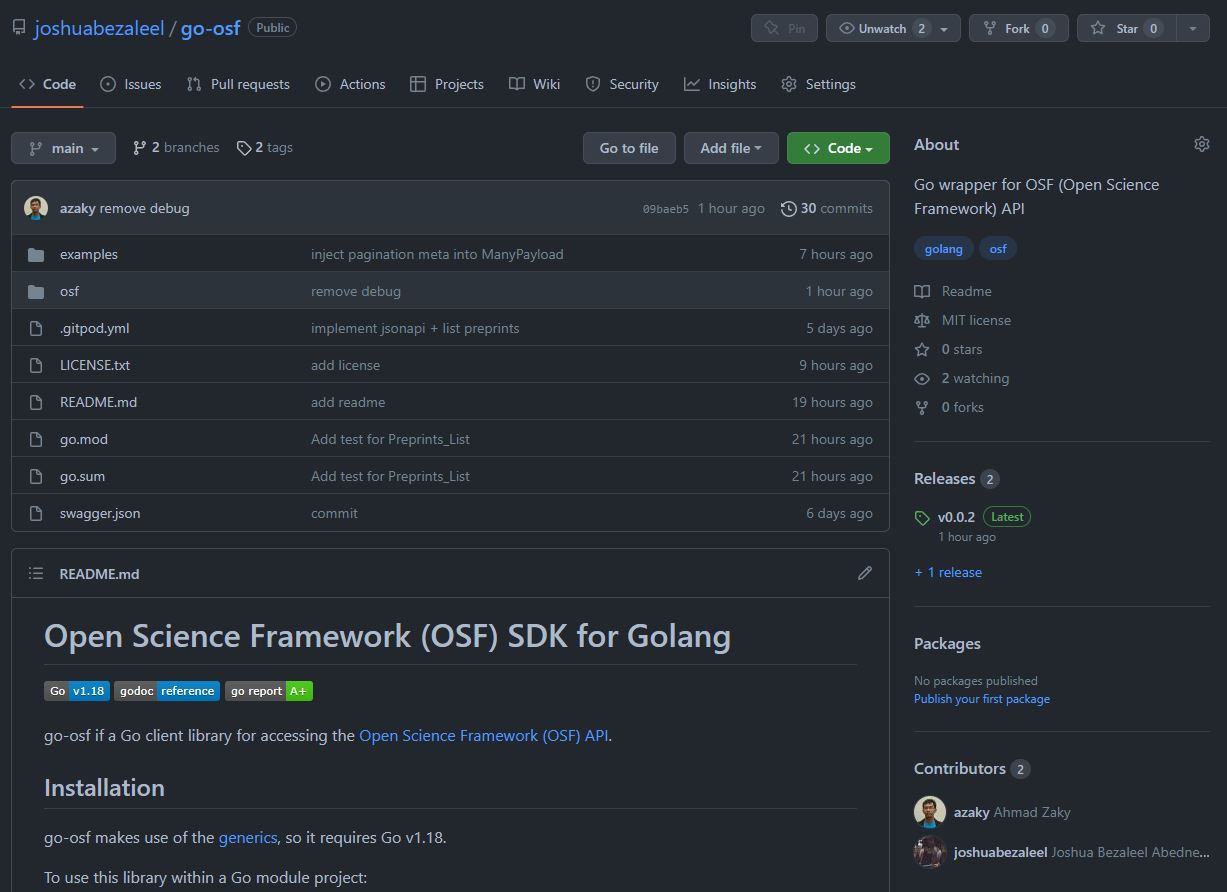Open the Projects tab
The image size is (1227, 892).
click(x=447, y=84)
